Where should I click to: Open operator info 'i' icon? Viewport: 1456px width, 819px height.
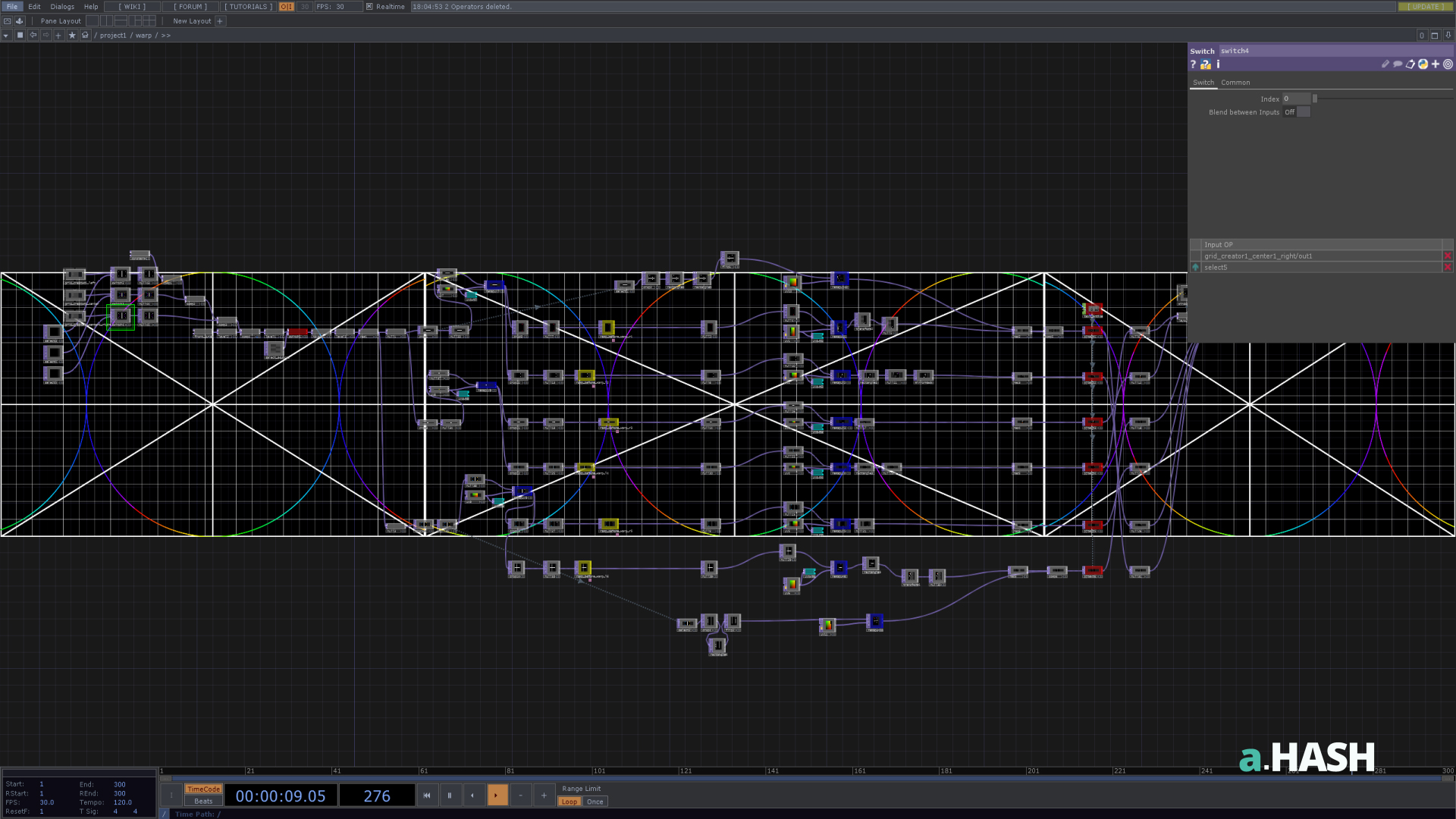click(1218, 64)
